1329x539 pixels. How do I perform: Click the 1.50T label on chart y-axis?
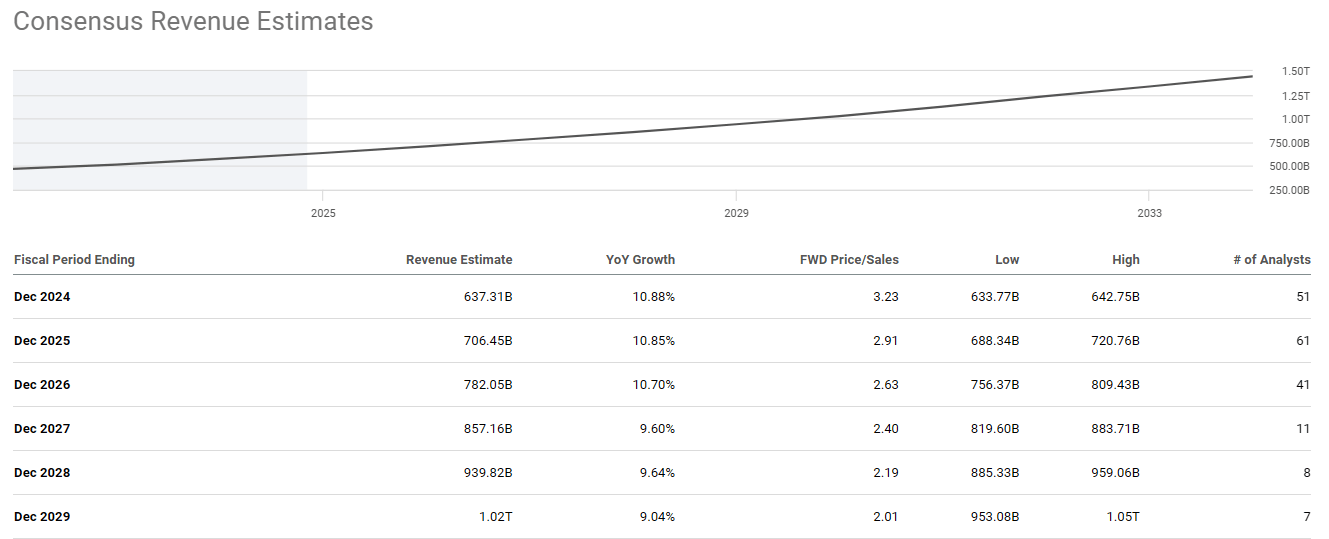[x=1295, y=72]
